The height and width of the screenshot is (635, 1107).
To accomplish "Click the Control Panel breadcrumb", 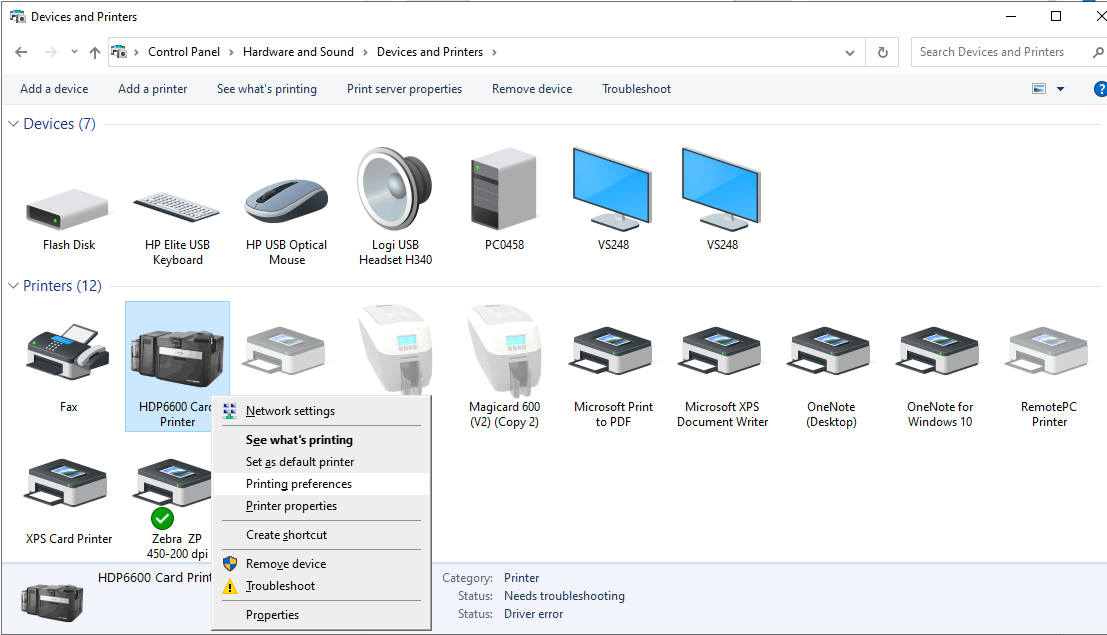I will (184, 52).
